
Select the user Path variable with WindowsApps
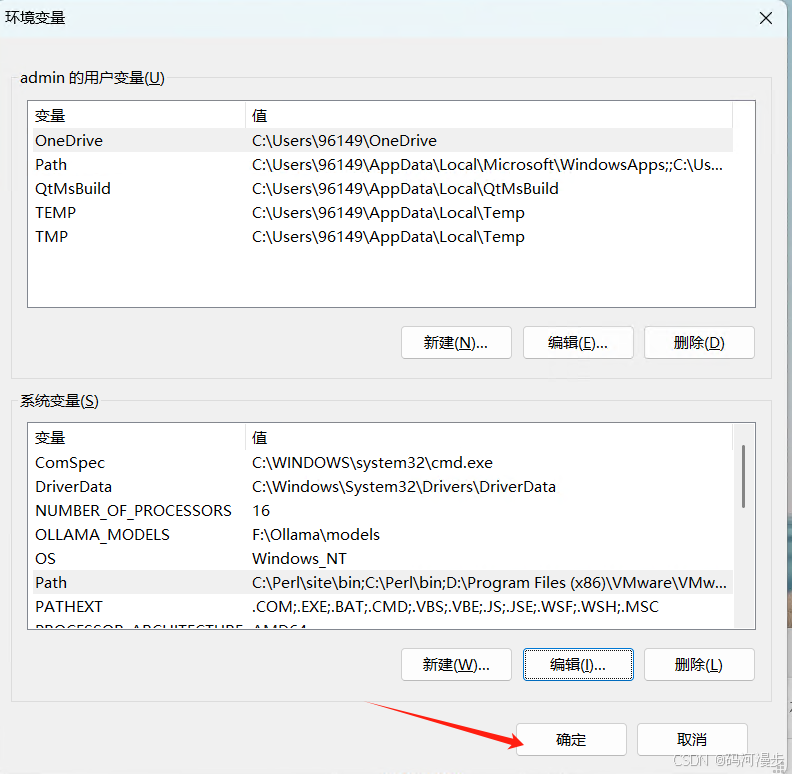coord(383,165)
